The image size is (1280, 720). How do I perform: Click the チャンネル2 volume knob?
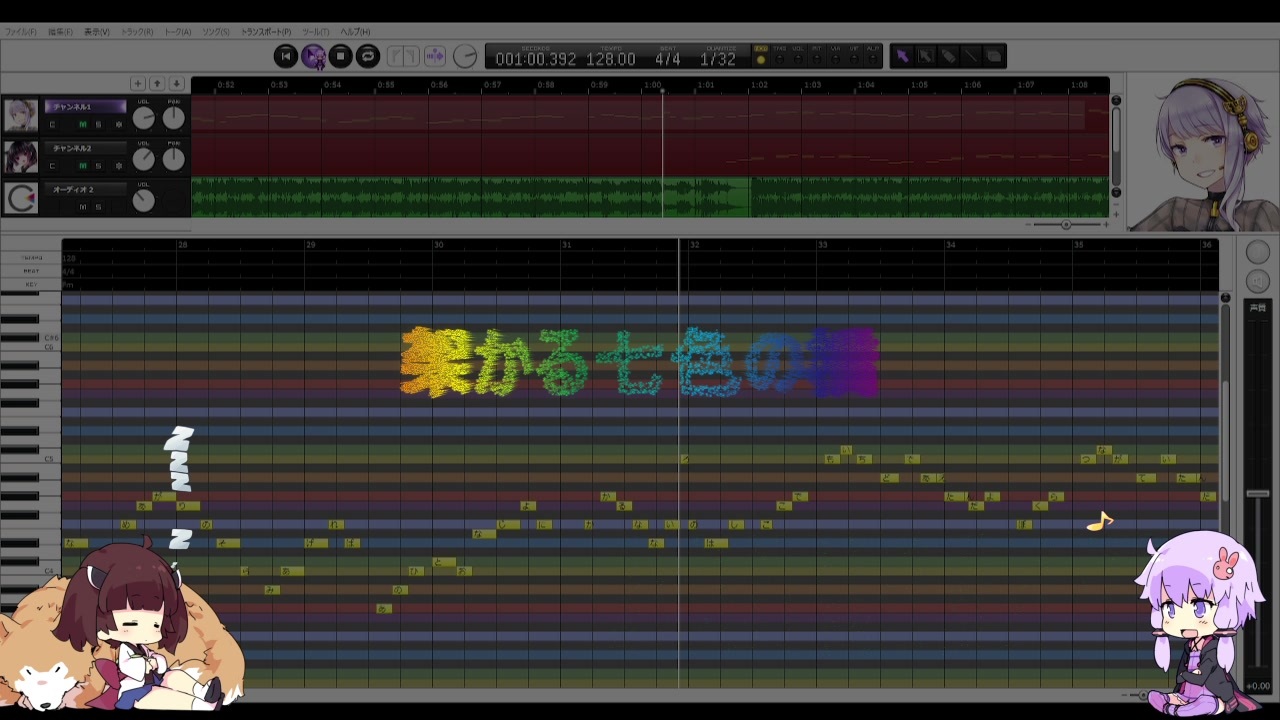[144, 160]
